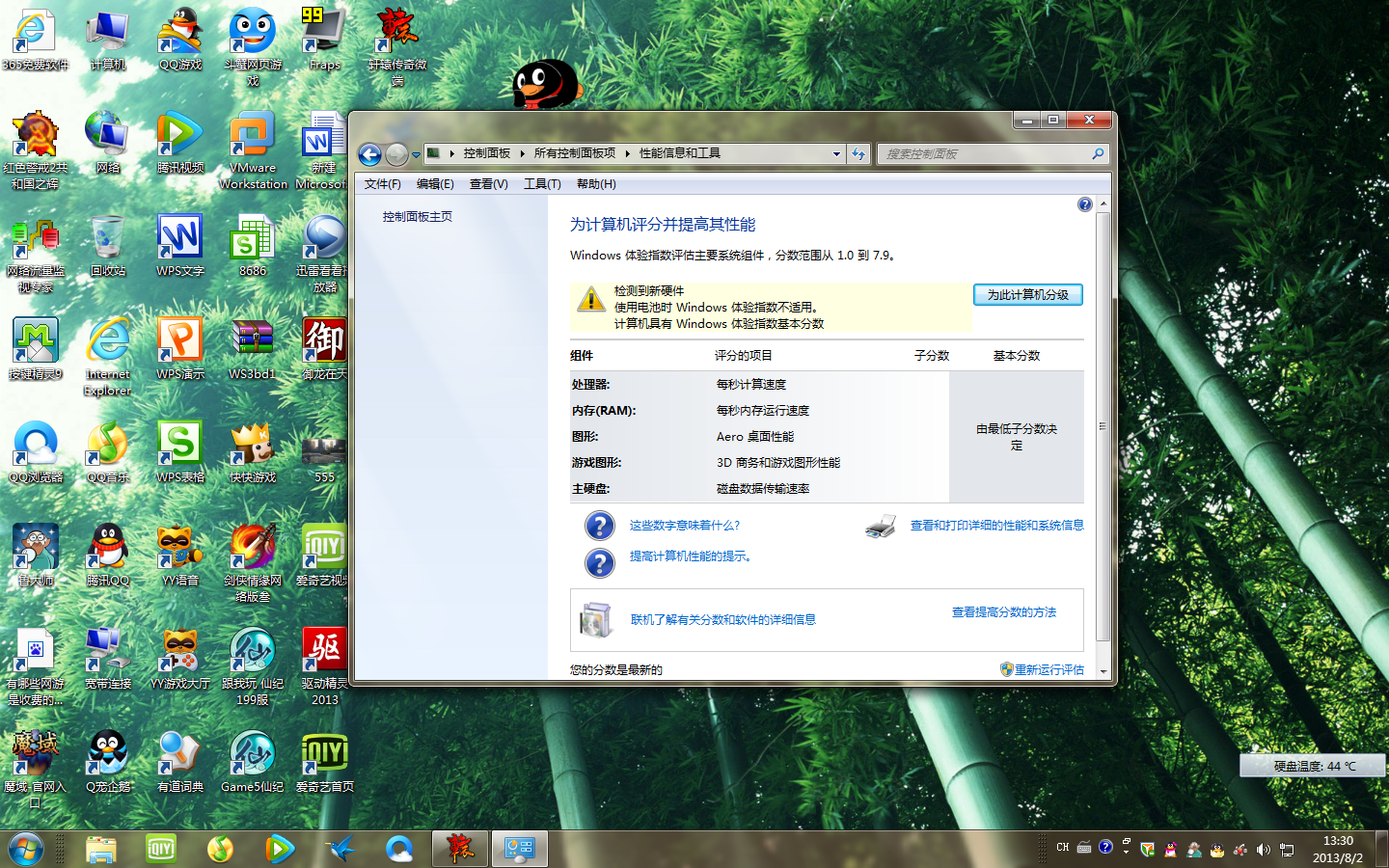Image resolution: width=1389 pixels, height=868 pixels.
Task: Open VMware Workstation shortcut
Action: coord(253,150)
